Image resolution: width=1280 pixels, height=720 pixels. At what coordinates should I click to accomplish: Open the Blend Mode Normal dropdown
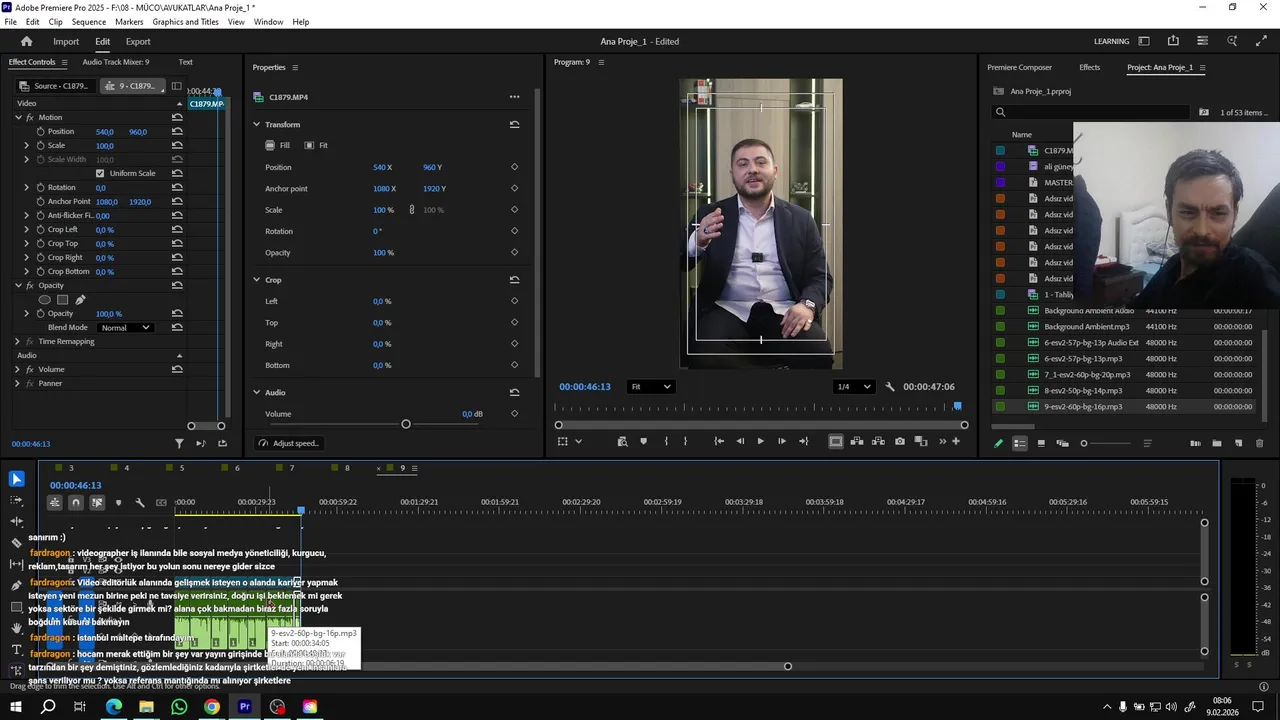(125, 328)
